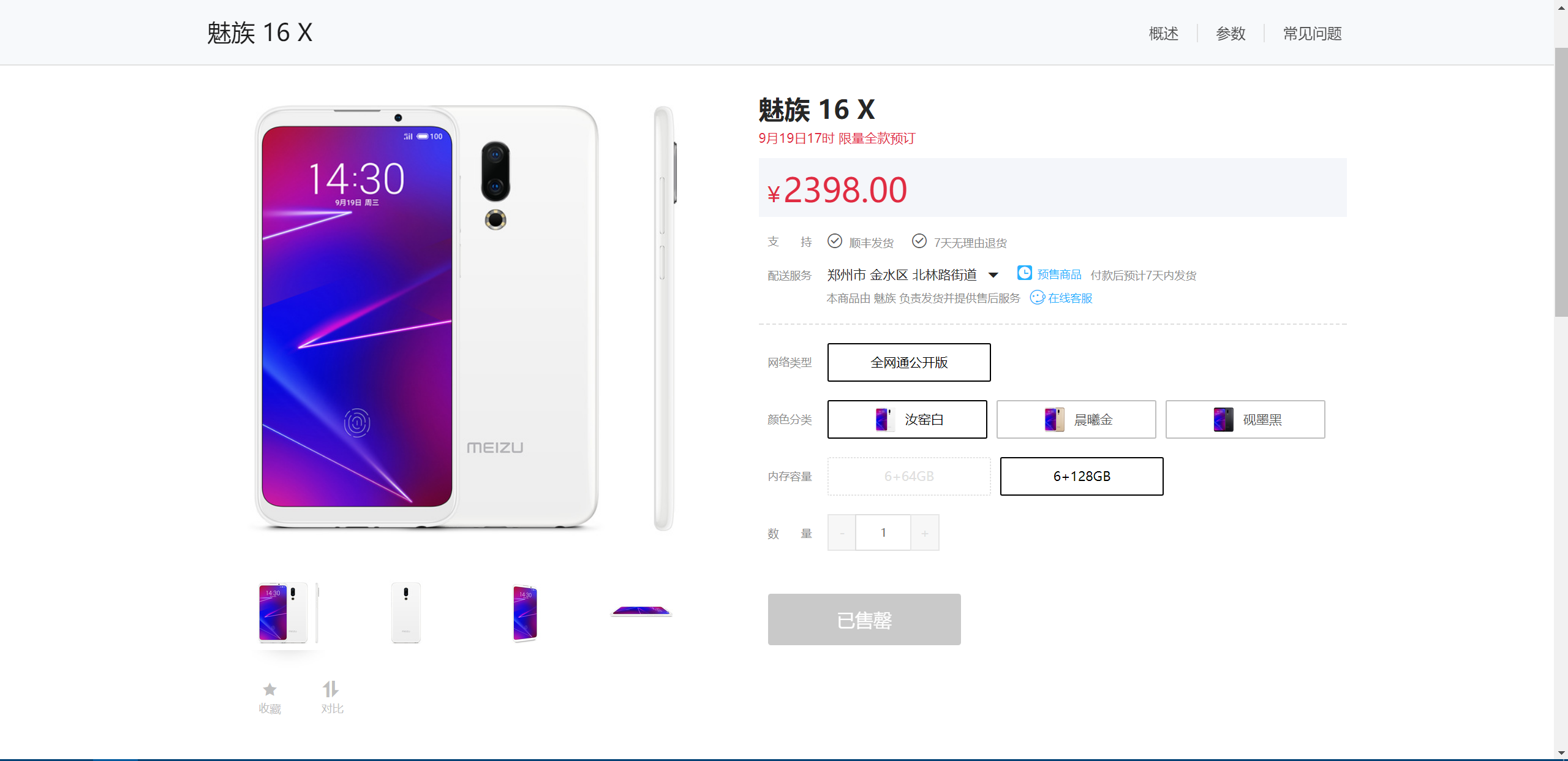Expand the delivery address dropdown arrow

tap(993, 276)
